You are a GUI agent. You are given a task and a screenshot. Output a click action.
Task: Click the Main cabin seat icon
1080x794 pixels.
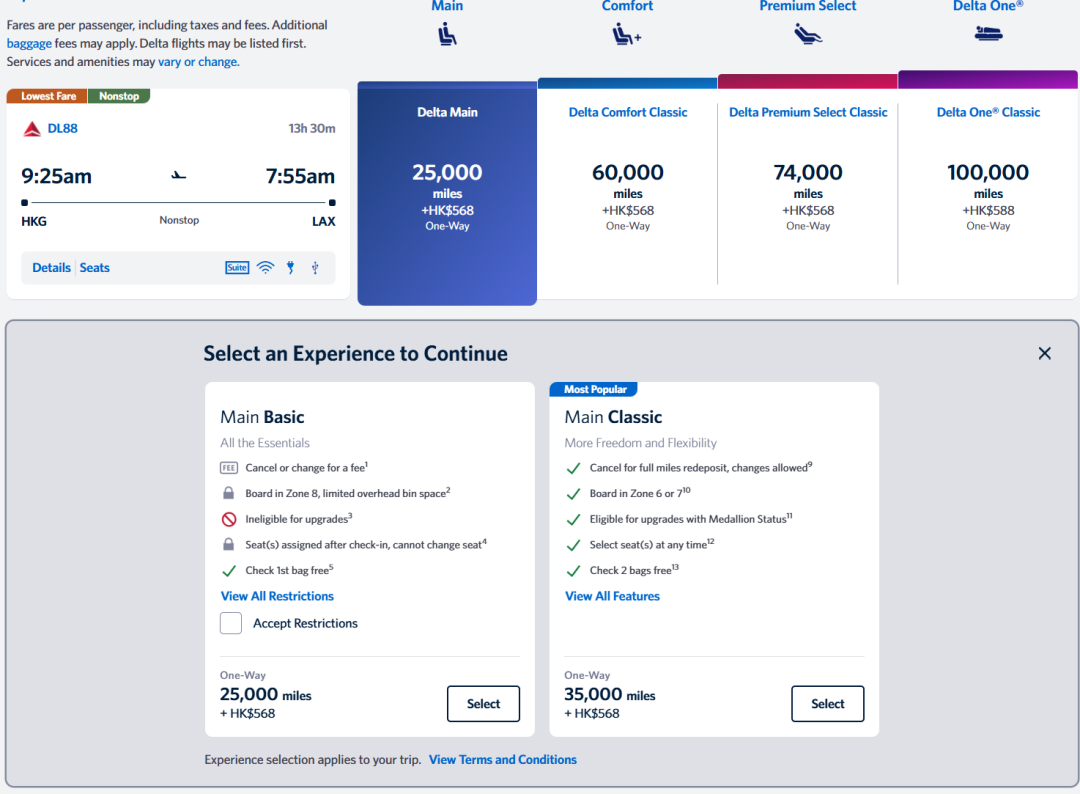tap(447, 34)
